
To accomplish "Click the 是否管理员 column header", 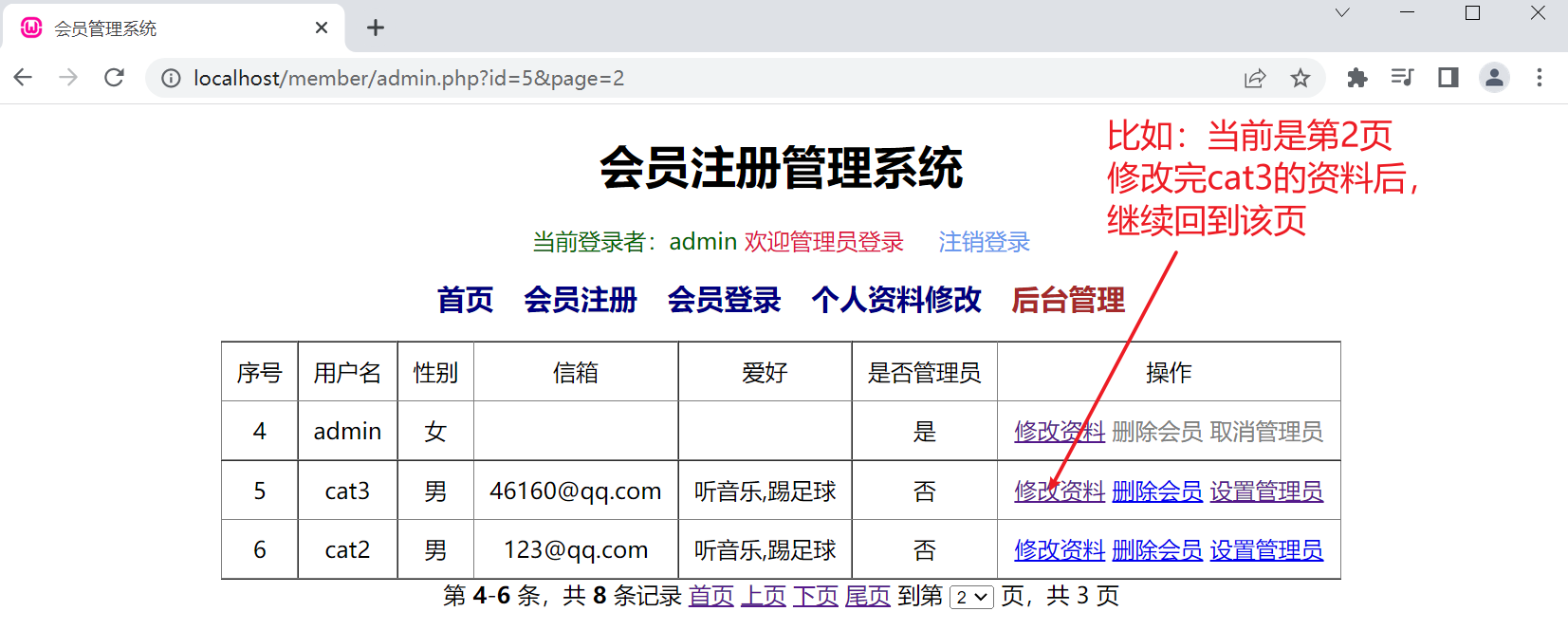I will (x=925, y=372).
